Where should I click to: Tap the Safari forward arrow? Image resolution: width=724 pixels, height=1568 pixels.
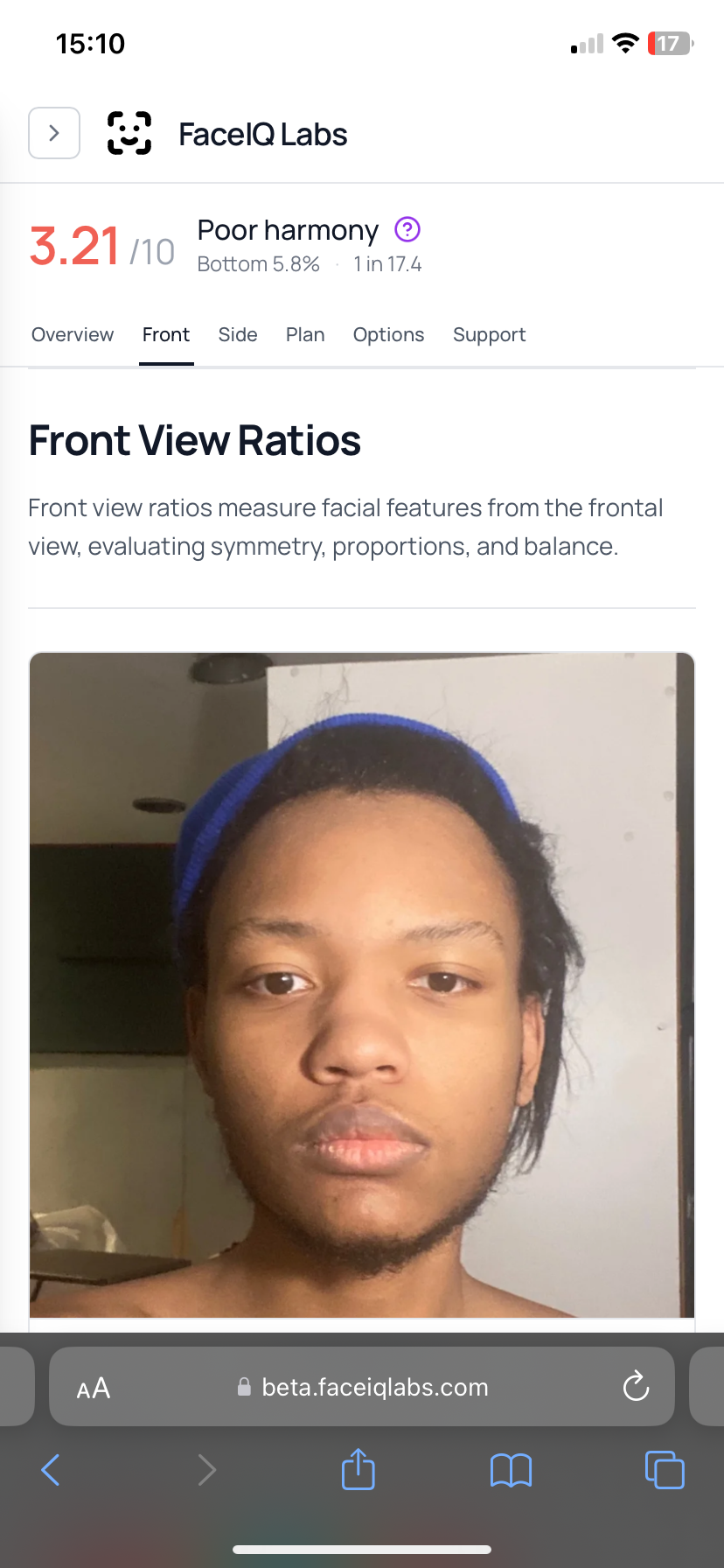[x=206, y=1470]
